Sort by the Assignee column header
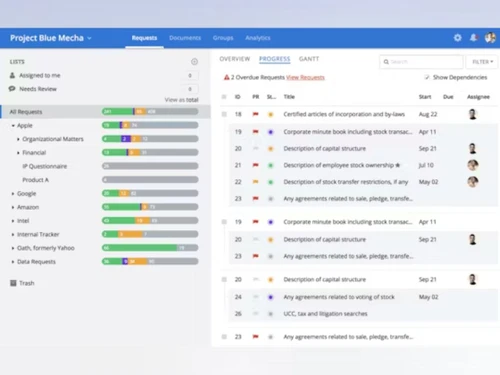Viewport: 500px width, 375px height. [x=478, y=97]
